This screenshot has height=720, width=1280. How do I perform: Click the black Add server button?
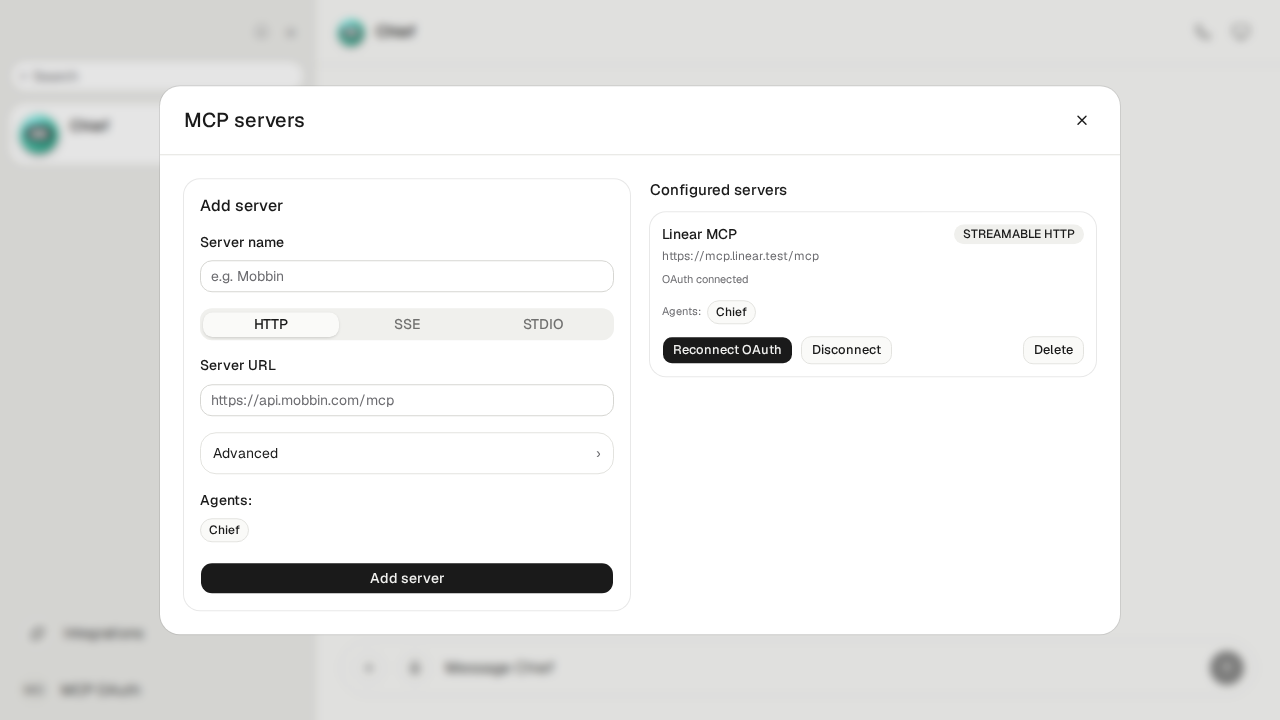407,578
